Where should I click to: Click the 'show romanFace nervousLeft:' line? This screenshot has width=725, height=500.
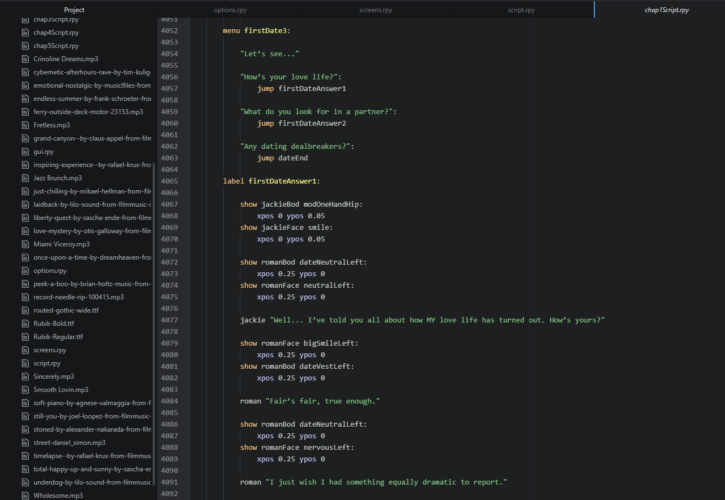[297, 447]
